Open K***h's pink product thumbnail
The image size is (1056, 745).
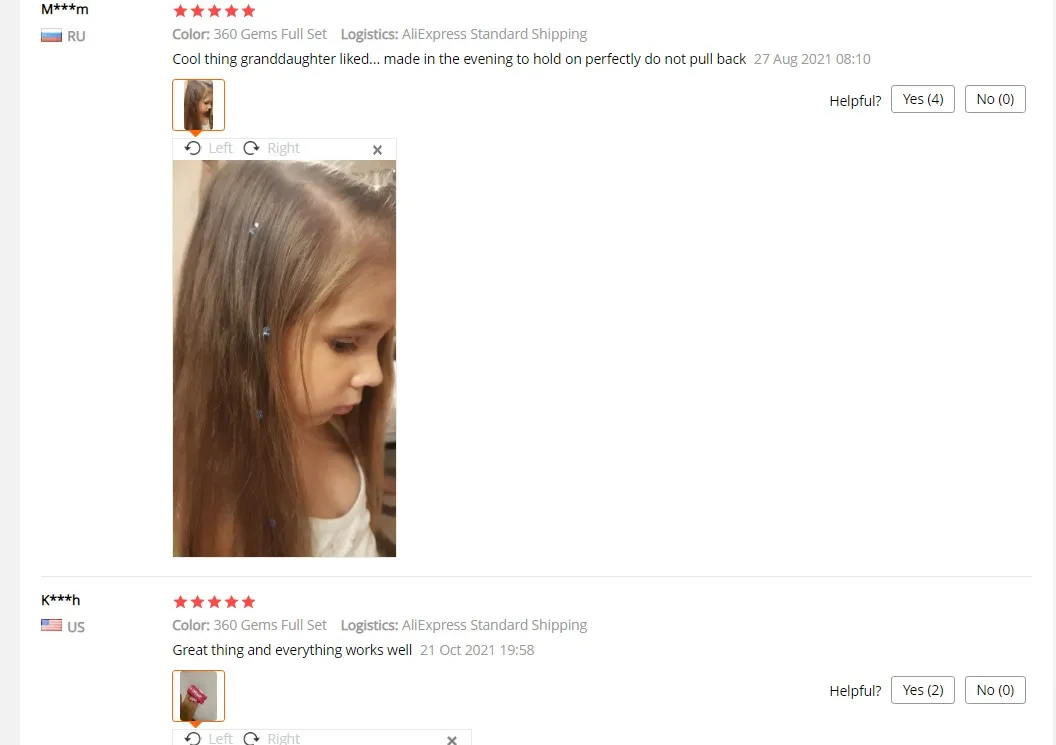[x=199, y=696]
